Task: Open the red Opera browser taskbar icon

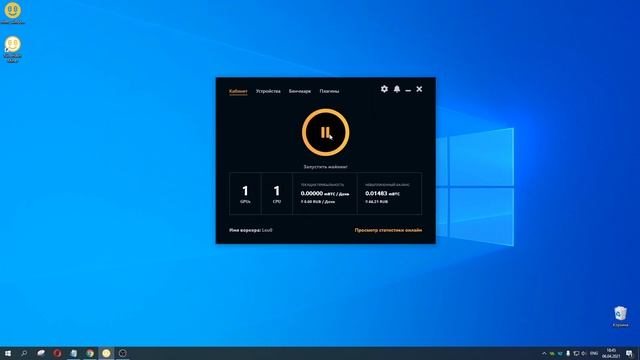Action: (57, 353)
